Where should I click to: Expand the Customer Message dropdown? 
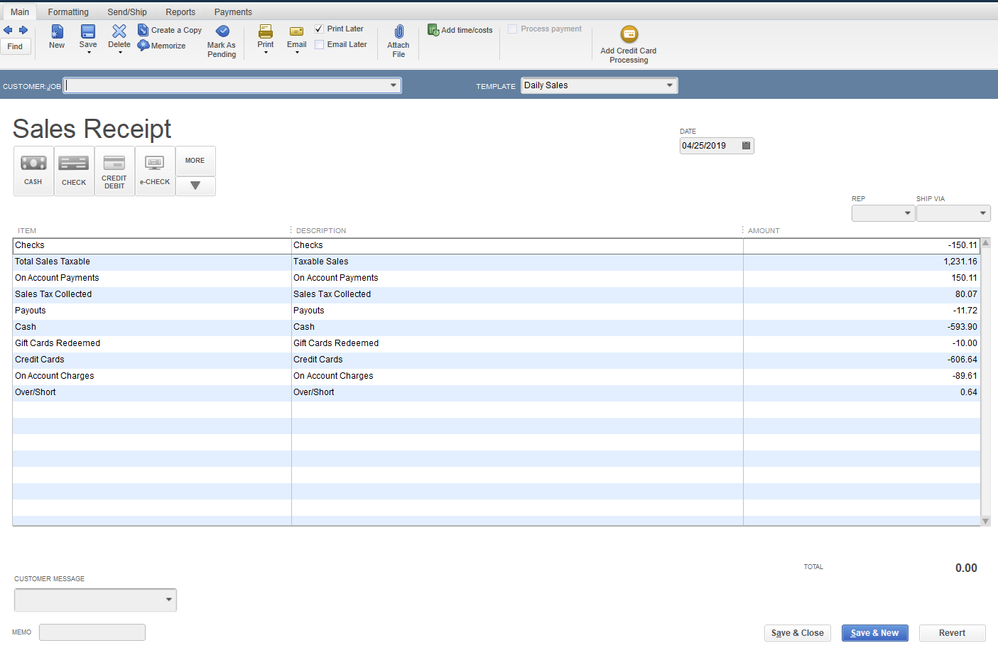tap(168, 600)
